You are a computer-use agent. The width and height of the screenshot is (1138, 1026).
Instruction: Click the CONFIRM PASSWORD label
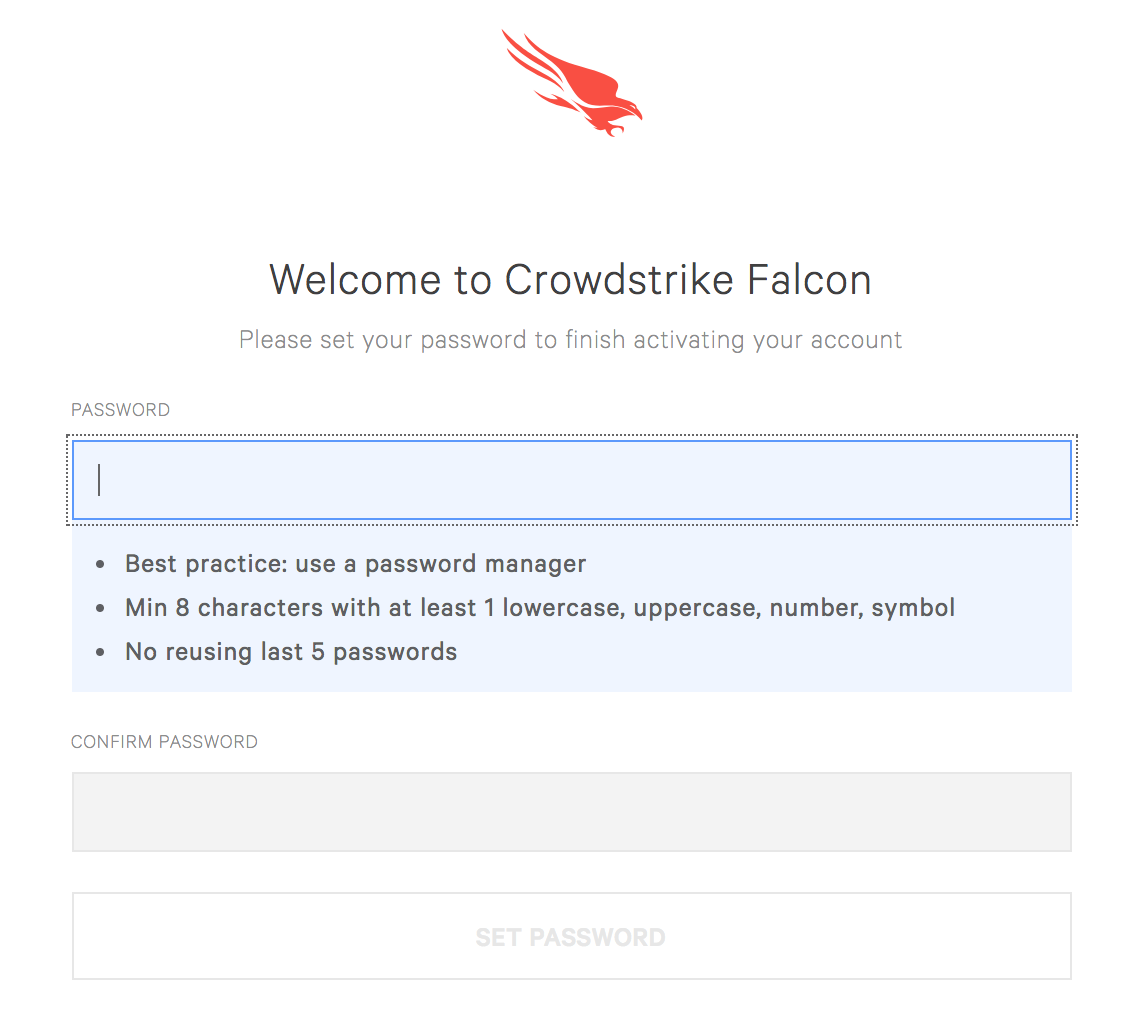pos(164,742)
